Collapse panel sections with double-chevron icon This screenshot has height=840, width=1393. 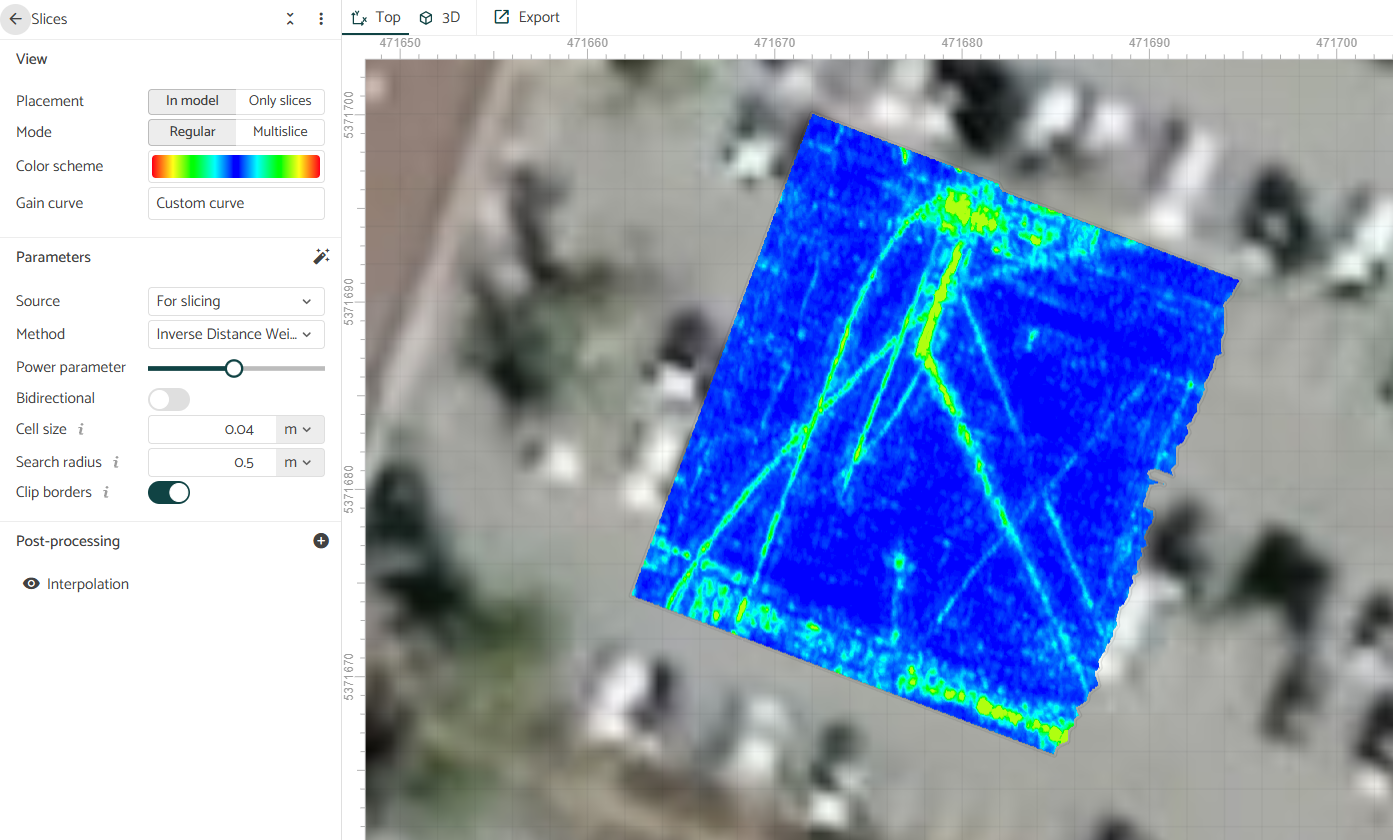pyautogui.click(x=290, y=19)
